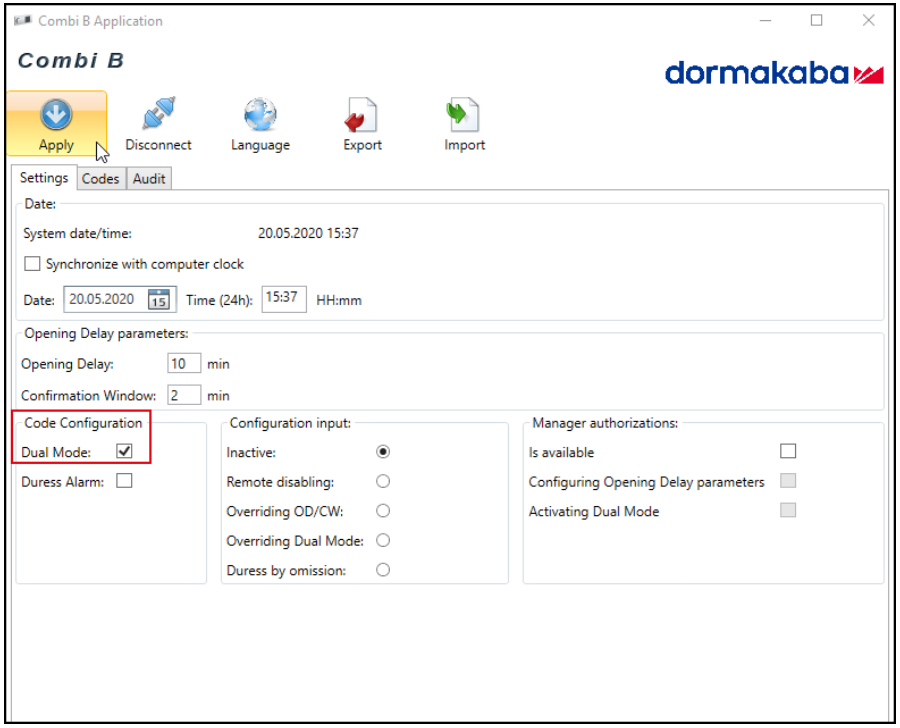The width and height of the screenshot is (900, 728).
Task: Click the Import file icon
Action: [x=464, y=116]
